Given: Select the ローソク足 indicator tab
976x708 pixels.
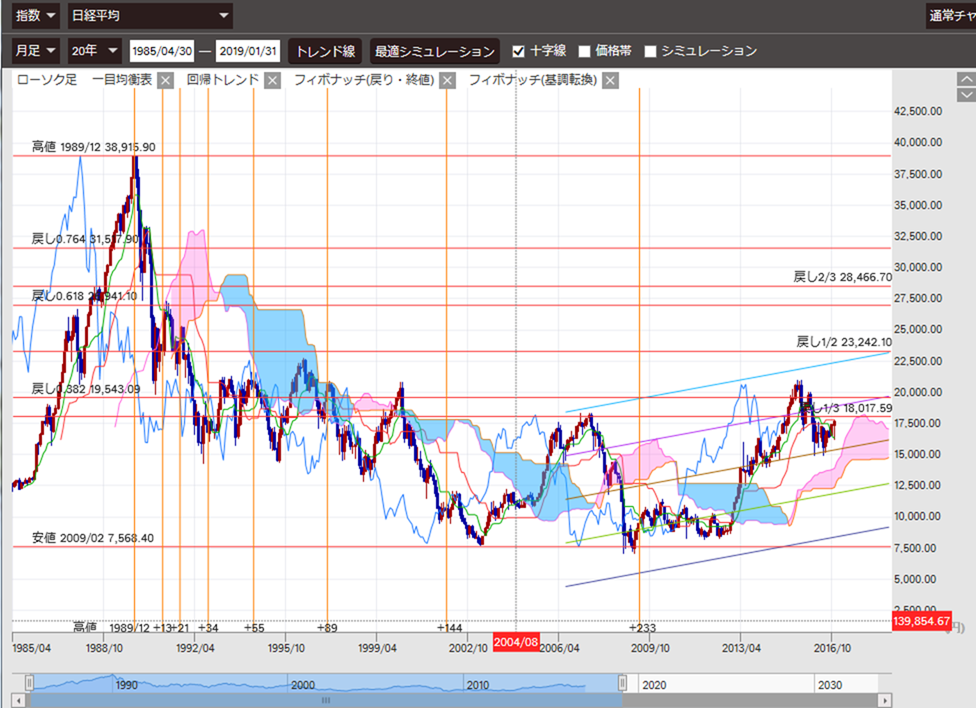Looking at the screenshot, I should 47,80.
